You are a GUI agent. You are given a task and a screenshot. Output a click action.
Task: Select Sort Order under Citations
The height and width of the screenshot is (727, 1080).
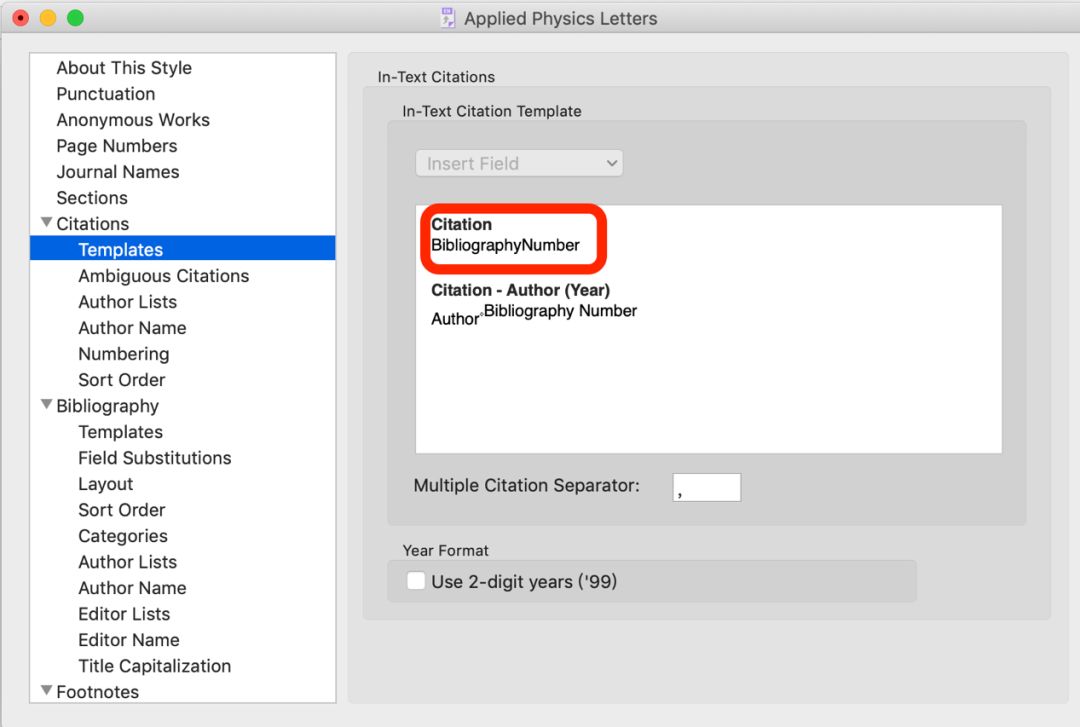121,380
